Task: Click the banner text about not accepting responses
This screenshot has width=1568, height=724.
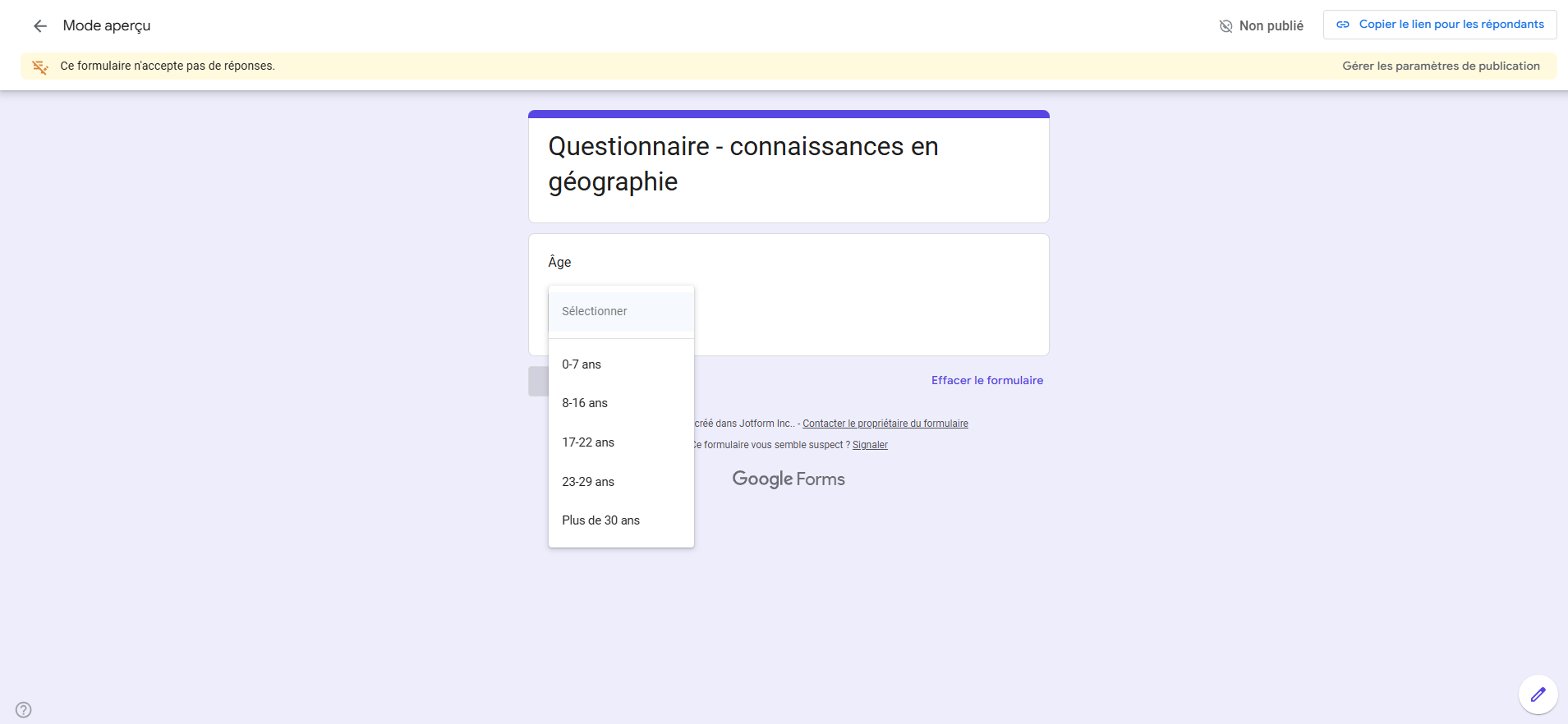Action: pos(168,66)
